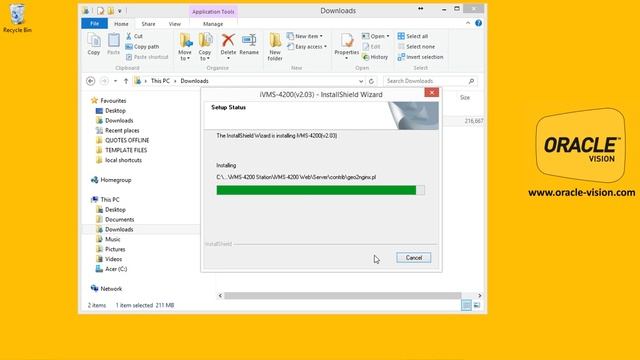The width and height of the screenshot is (640, 360).
Task: Collapse the ribbon with the chevron
Action: click(x=468, y=23)
